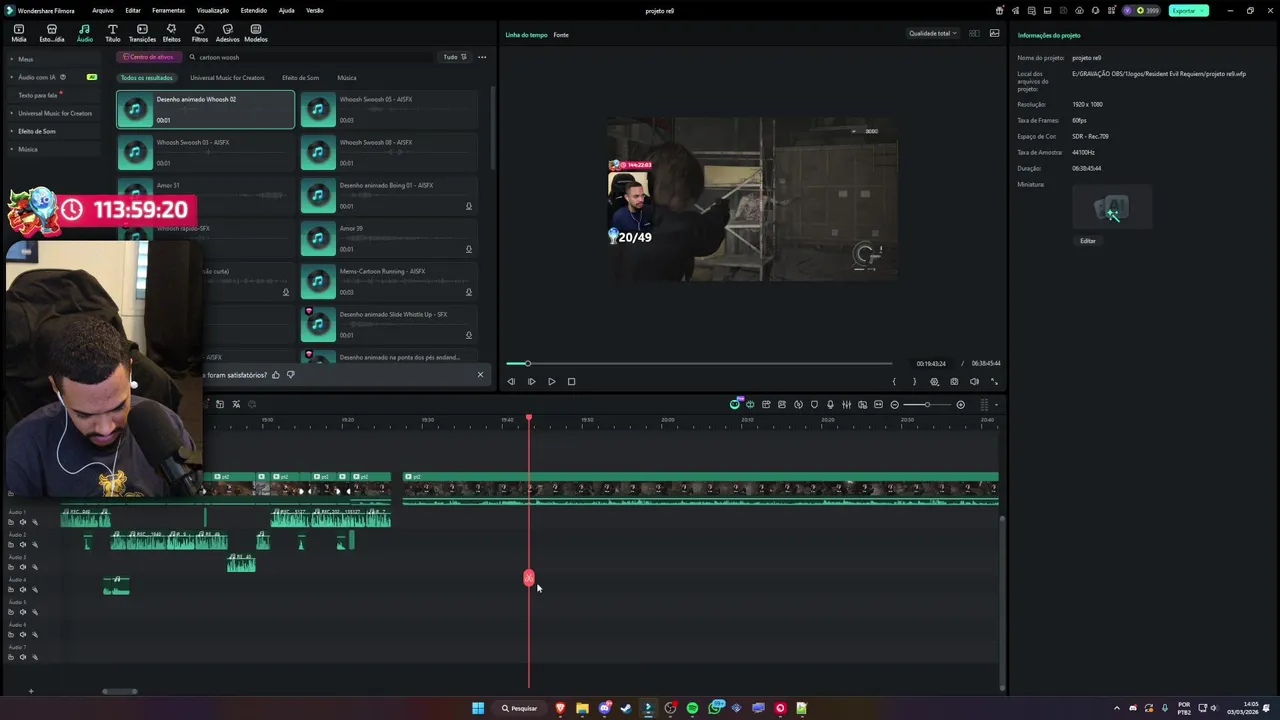Screen dimensions: 1280x720
Task: Record voiceover with microphone icon
Action: (x=830, y=405)
